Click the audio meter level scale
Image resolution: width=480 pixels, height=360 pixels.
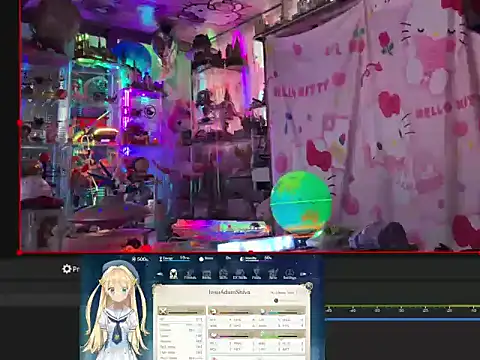402,309
